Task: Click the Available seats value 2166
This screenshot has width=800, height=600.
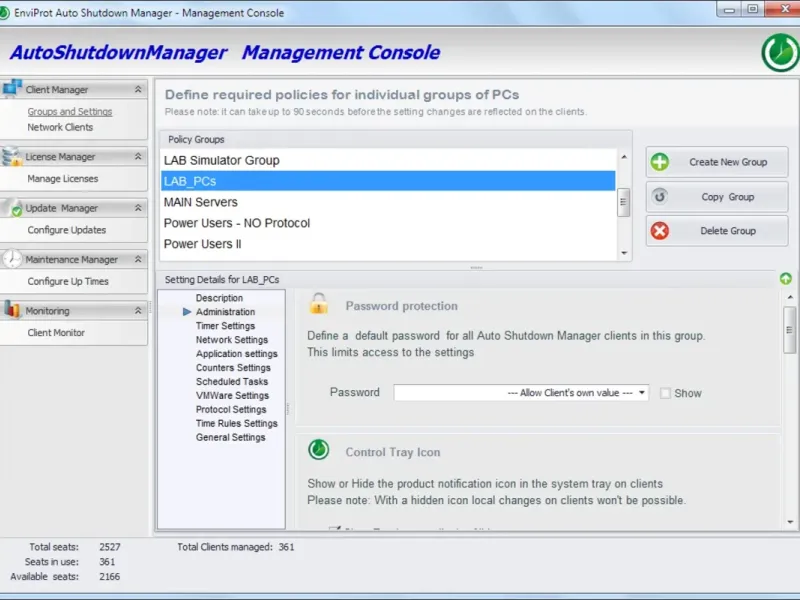Action: [109, 577]
